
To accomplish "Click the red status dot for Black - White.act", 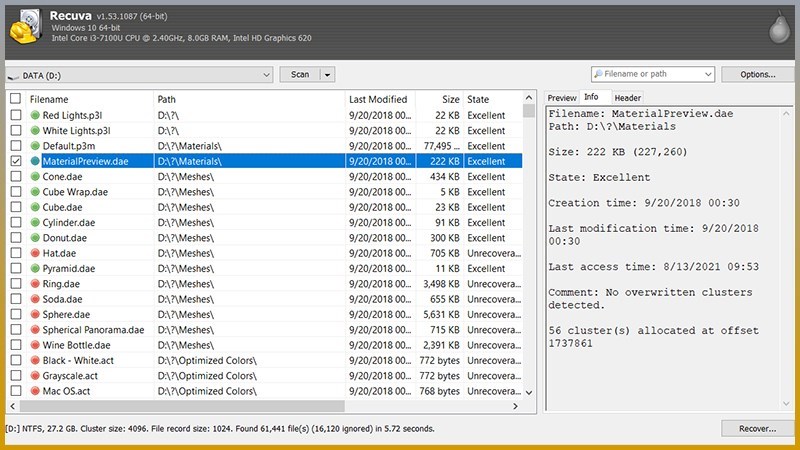I will (35, 360).
